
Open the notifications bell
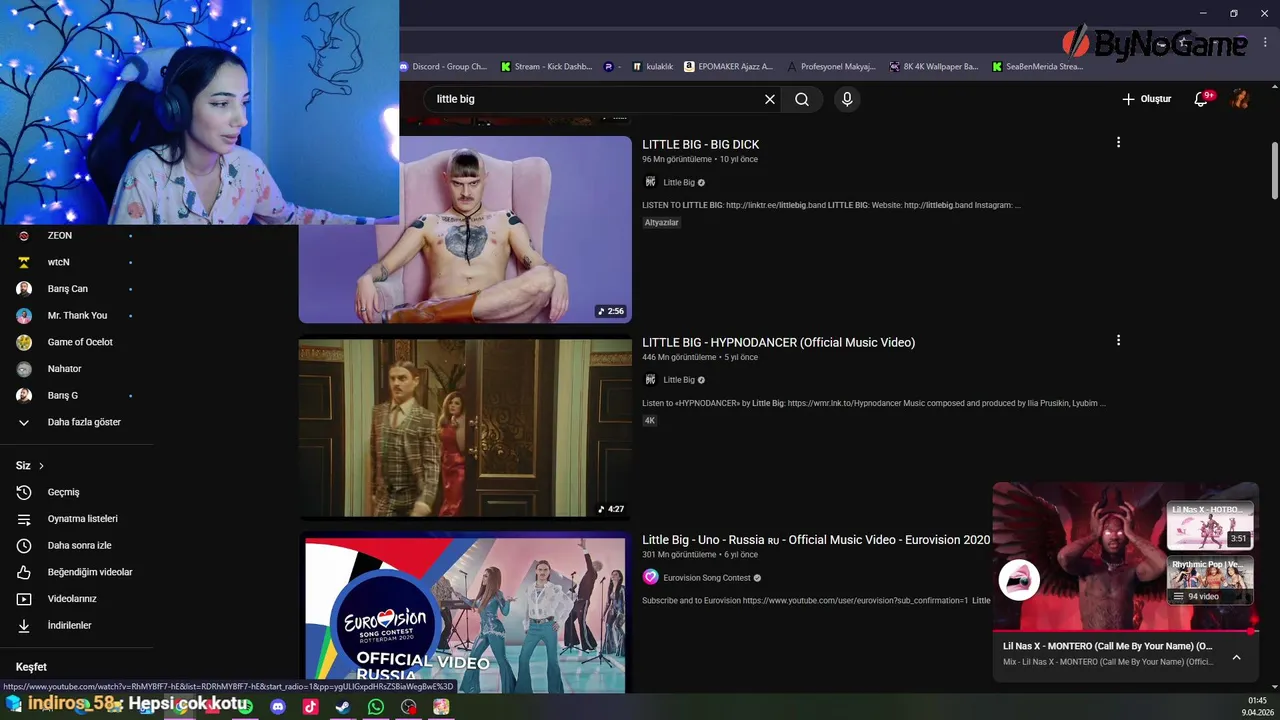click(1203, 99)
